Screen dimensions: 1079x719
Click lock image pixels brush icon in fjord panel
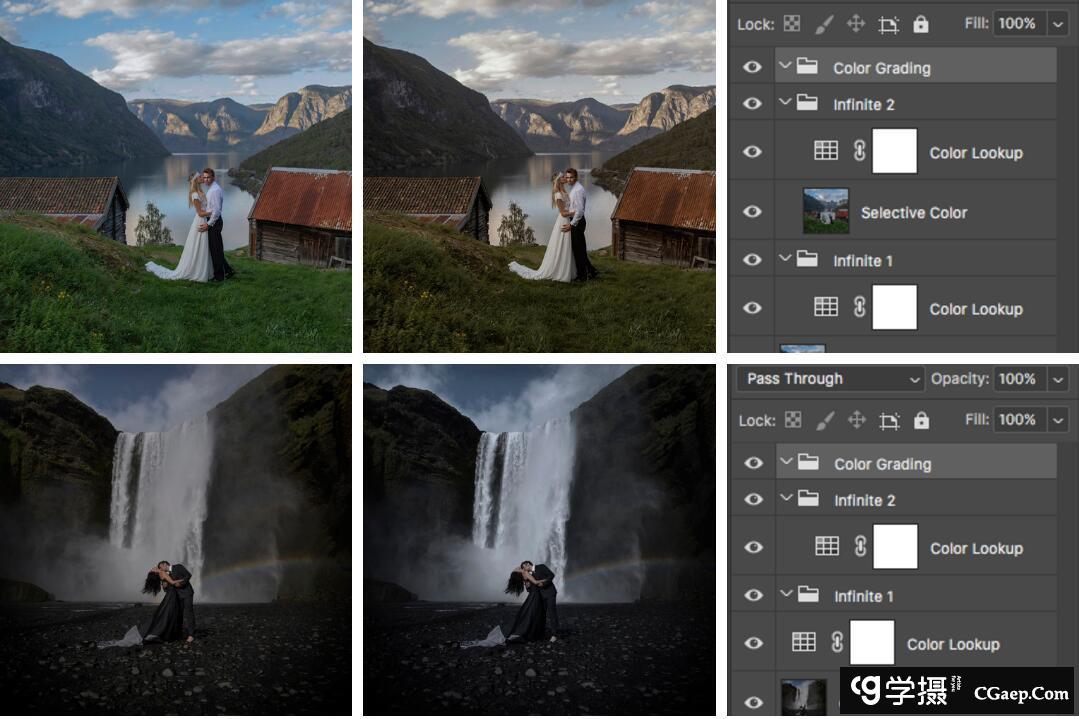point(824,24)
